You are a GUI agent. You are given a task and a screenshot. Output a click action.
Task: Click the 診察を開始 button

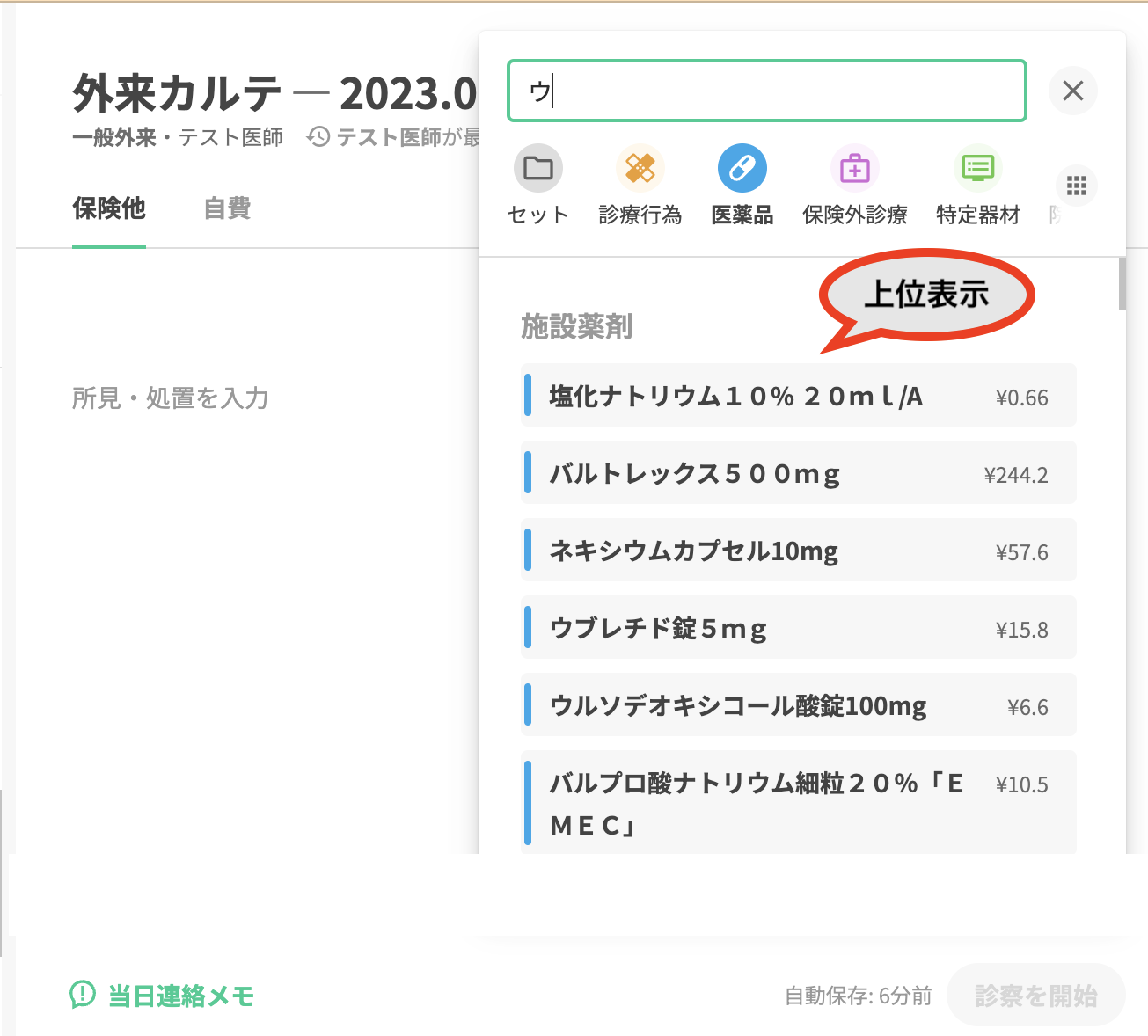pyautogui.click(x=1035, y=995)
